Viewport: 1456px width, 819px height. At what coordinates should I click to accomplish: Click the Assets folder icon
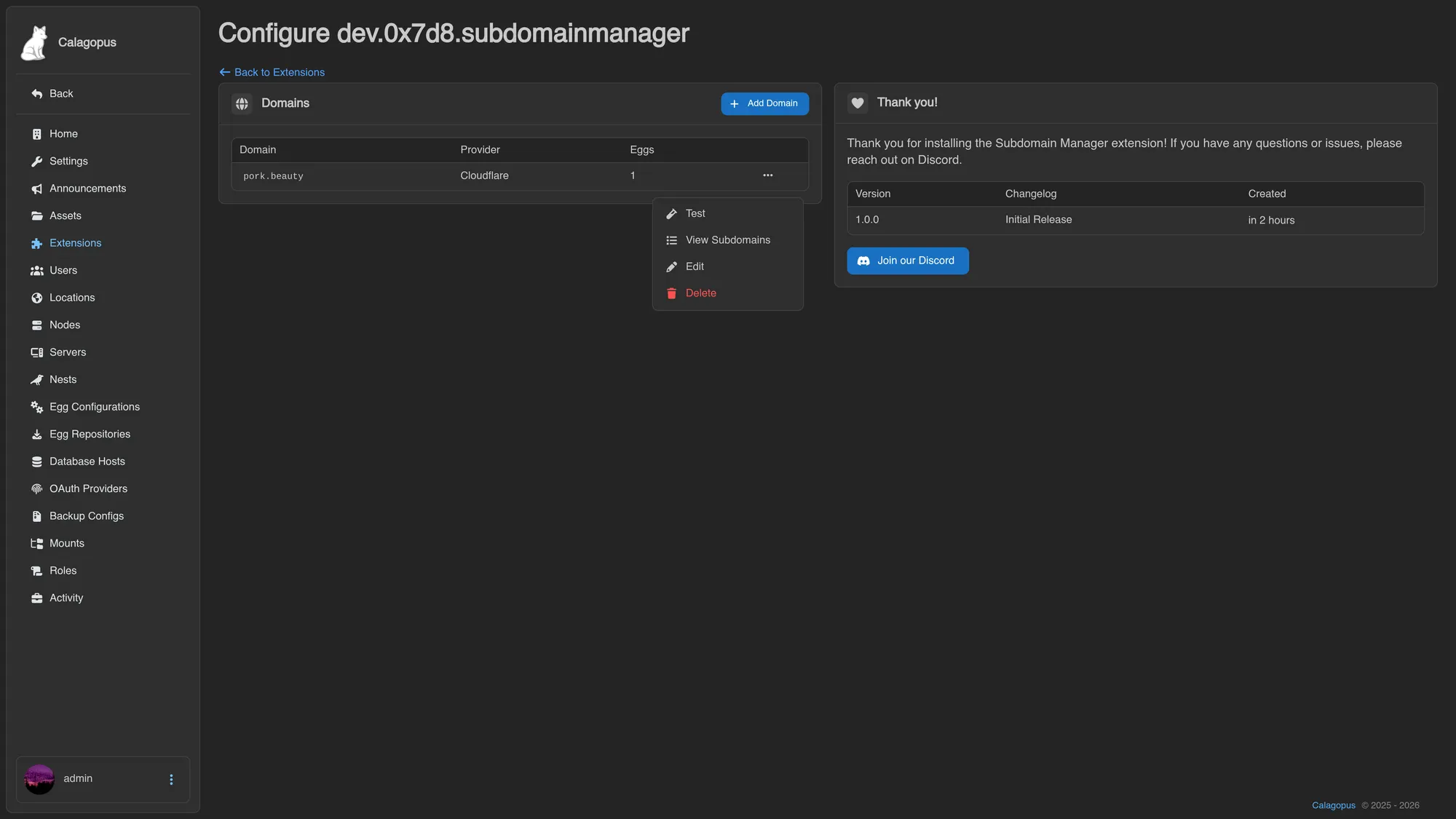(37, 216)
